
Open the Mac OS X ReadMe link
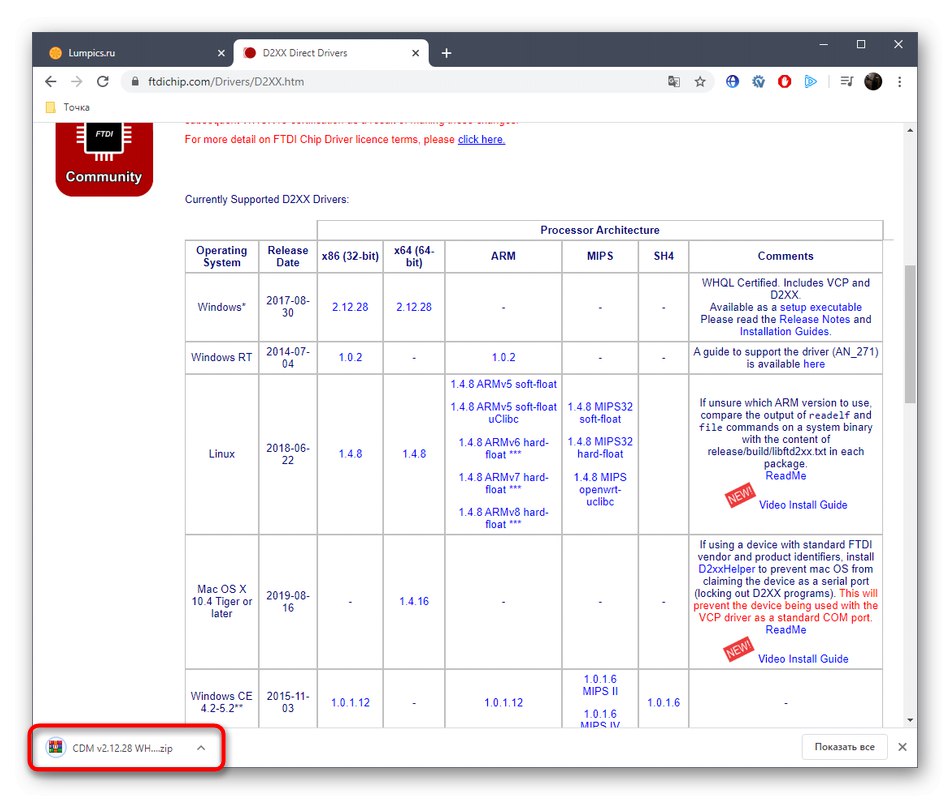click(x=785, y=630)
